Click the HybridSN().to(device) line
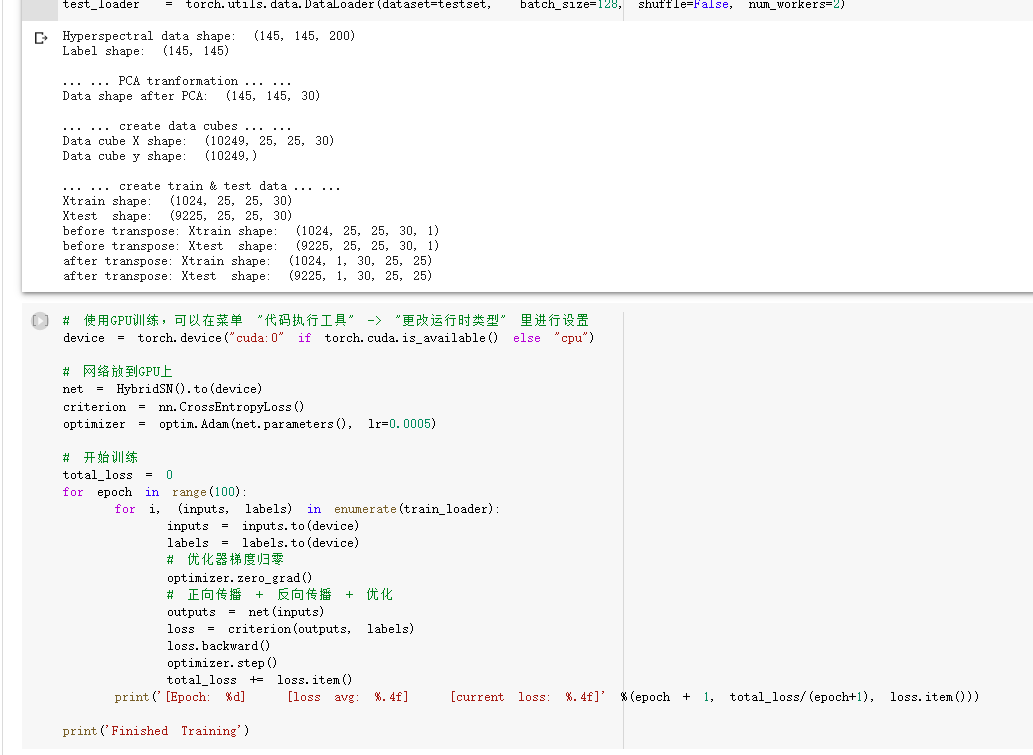This screenshot has height=755, width=1033. (163, 389)
